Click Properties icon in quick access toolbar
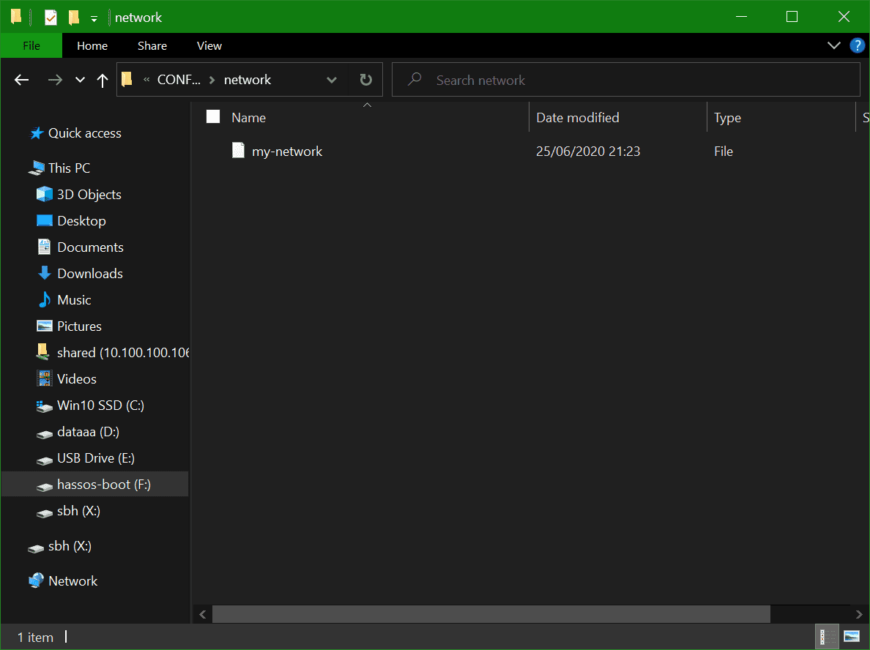Screen dimensions: 870x650 coord(51,17)
